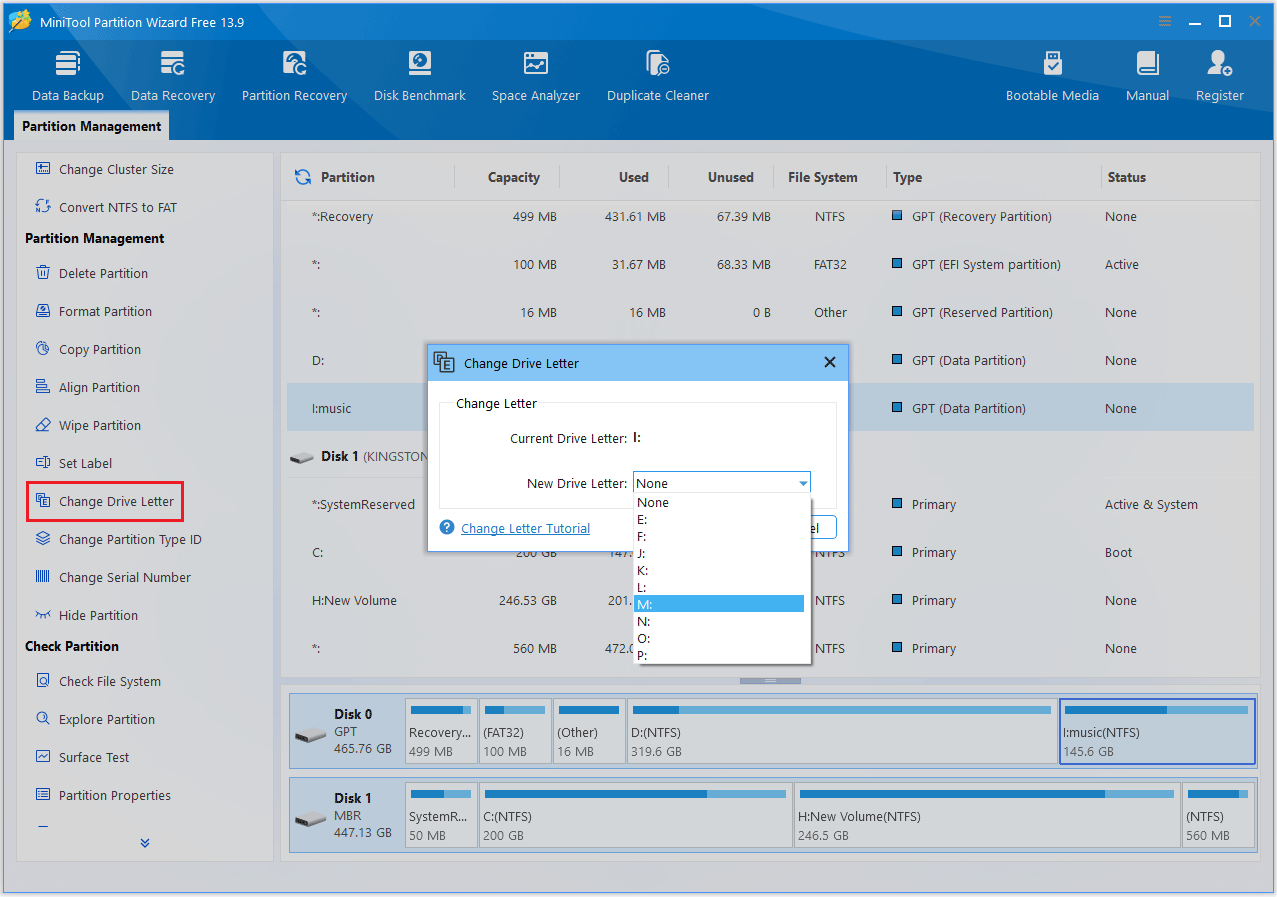Viewport: 1277px width, 897px height.
Task: Select Disk 1 MBR in disk map
Action: [348, 816]
